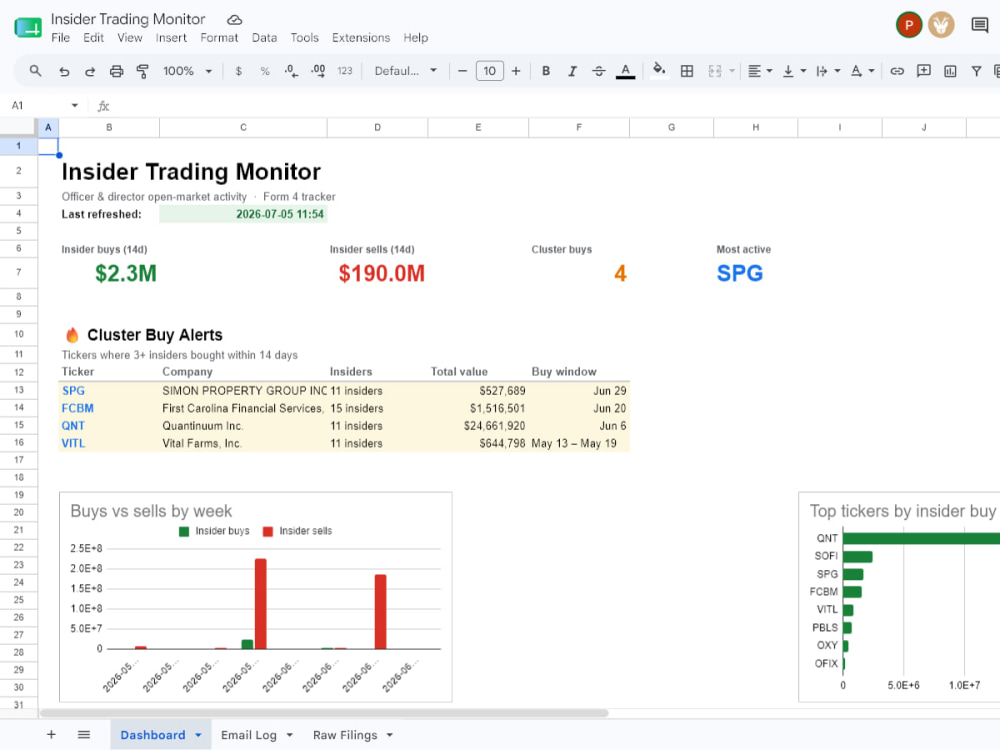Open the all sheets list
The width and height of the screenshot is (1000, 750).
(84, 735)
